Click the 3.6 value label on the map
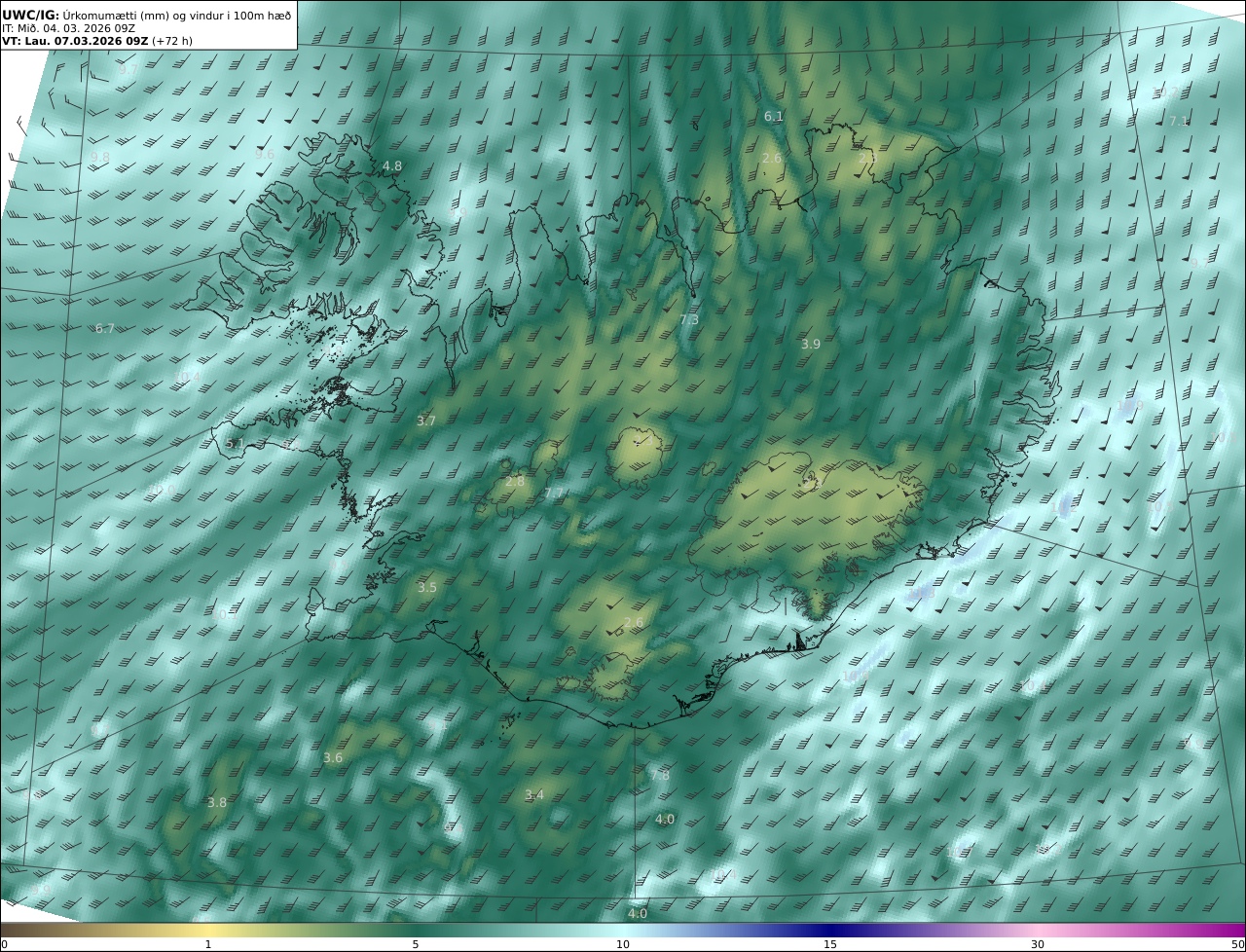This screenshot has width=1246, height=952. (x=333, y=757)
